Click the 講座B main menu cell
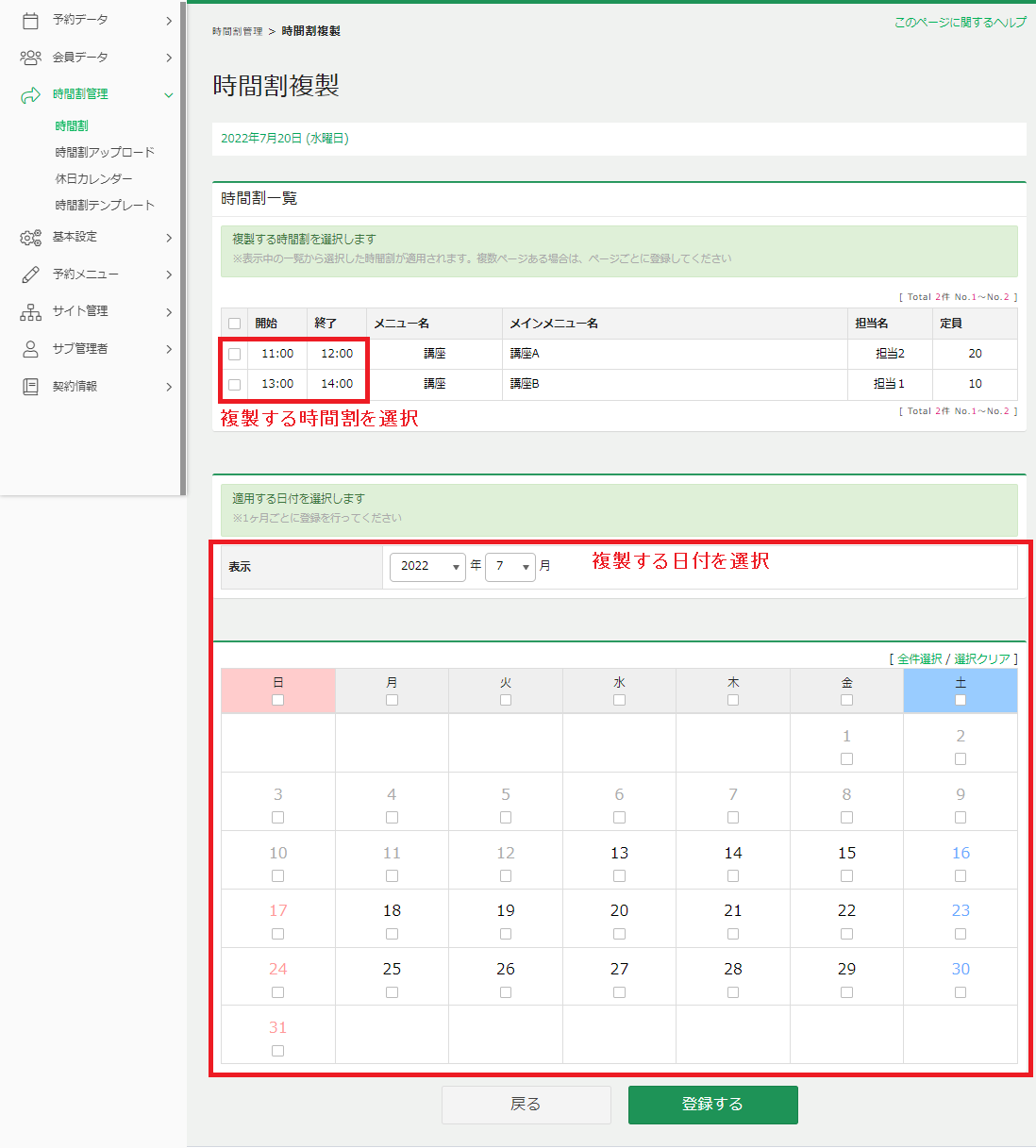1036x1148 pixels. pyautogui.click(x=675, y=384)
